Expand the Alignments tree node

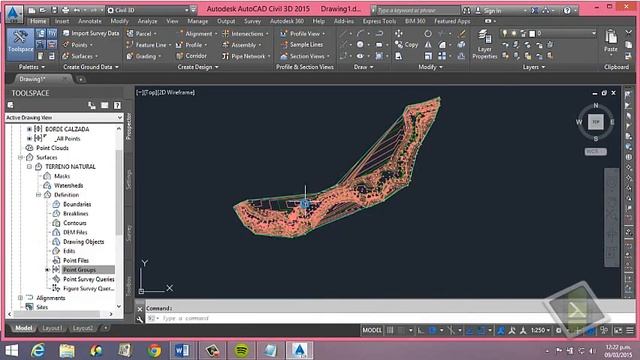point(20,298)
